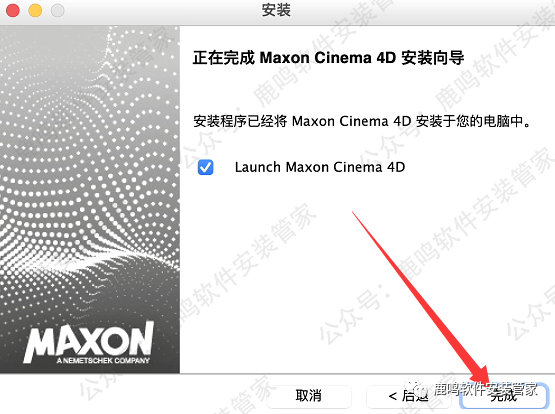Click the 鹿鸣软件安装管家 watermark near the 完成 button
Screen dimensions: 555x414
[486, 389]
